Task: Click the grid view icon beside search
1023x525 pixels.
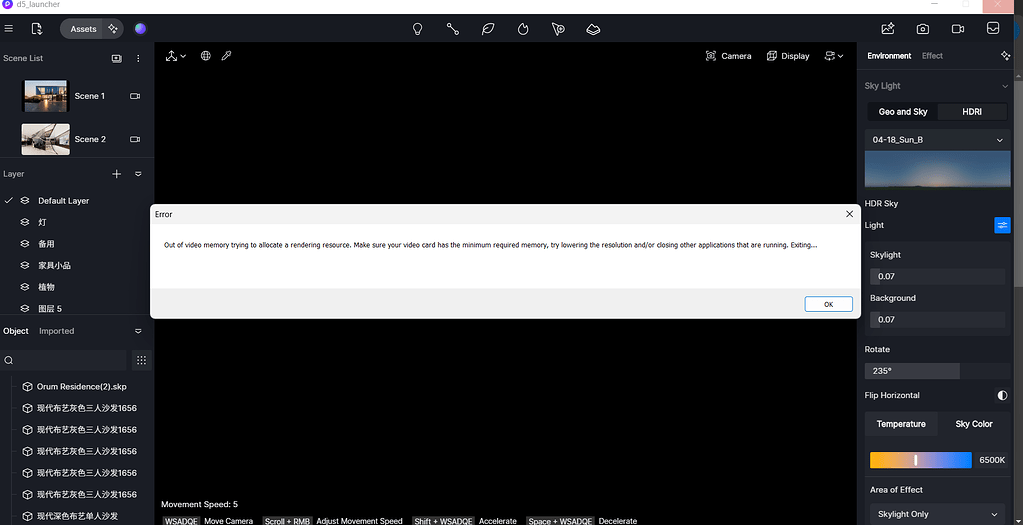Action: (142, 360)
